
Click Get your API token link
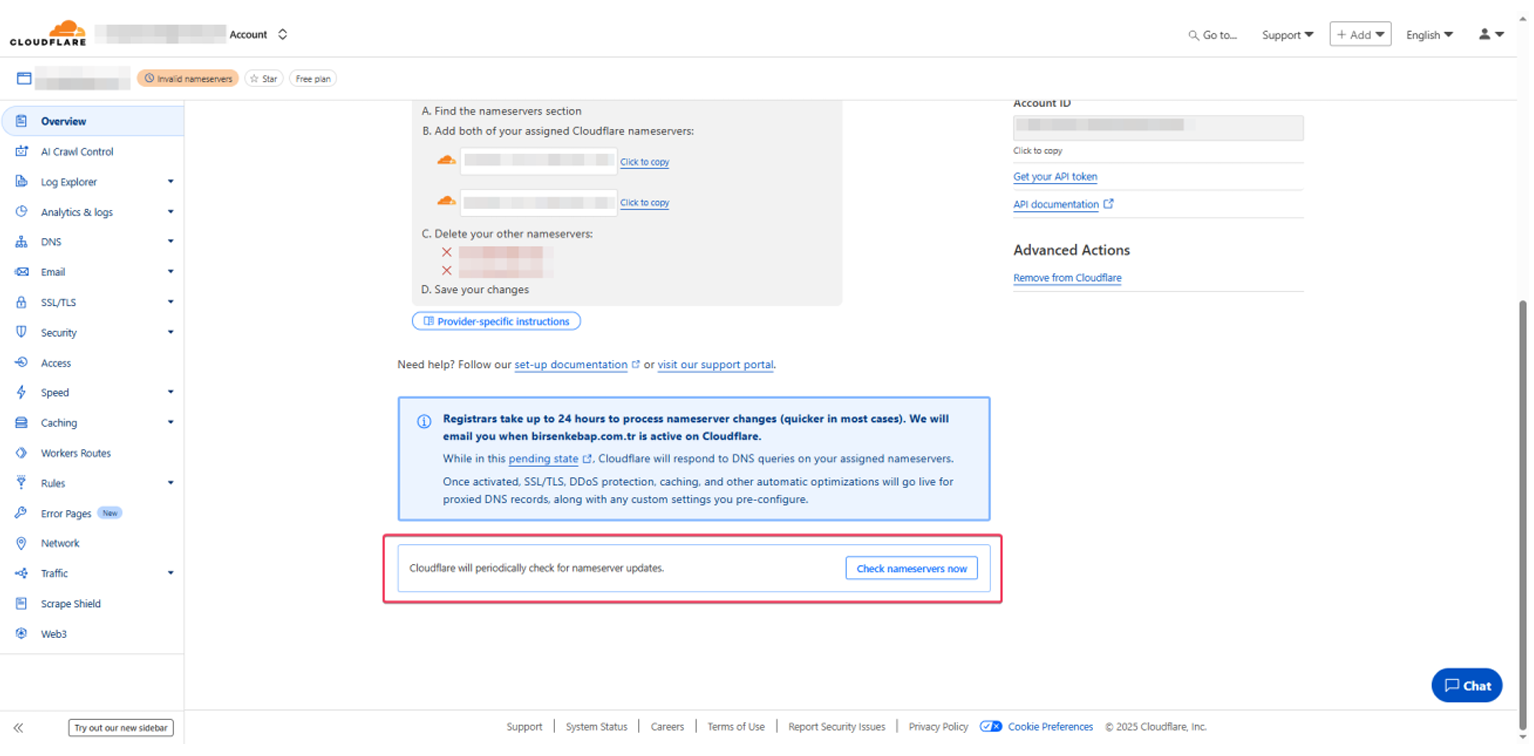1055,177
